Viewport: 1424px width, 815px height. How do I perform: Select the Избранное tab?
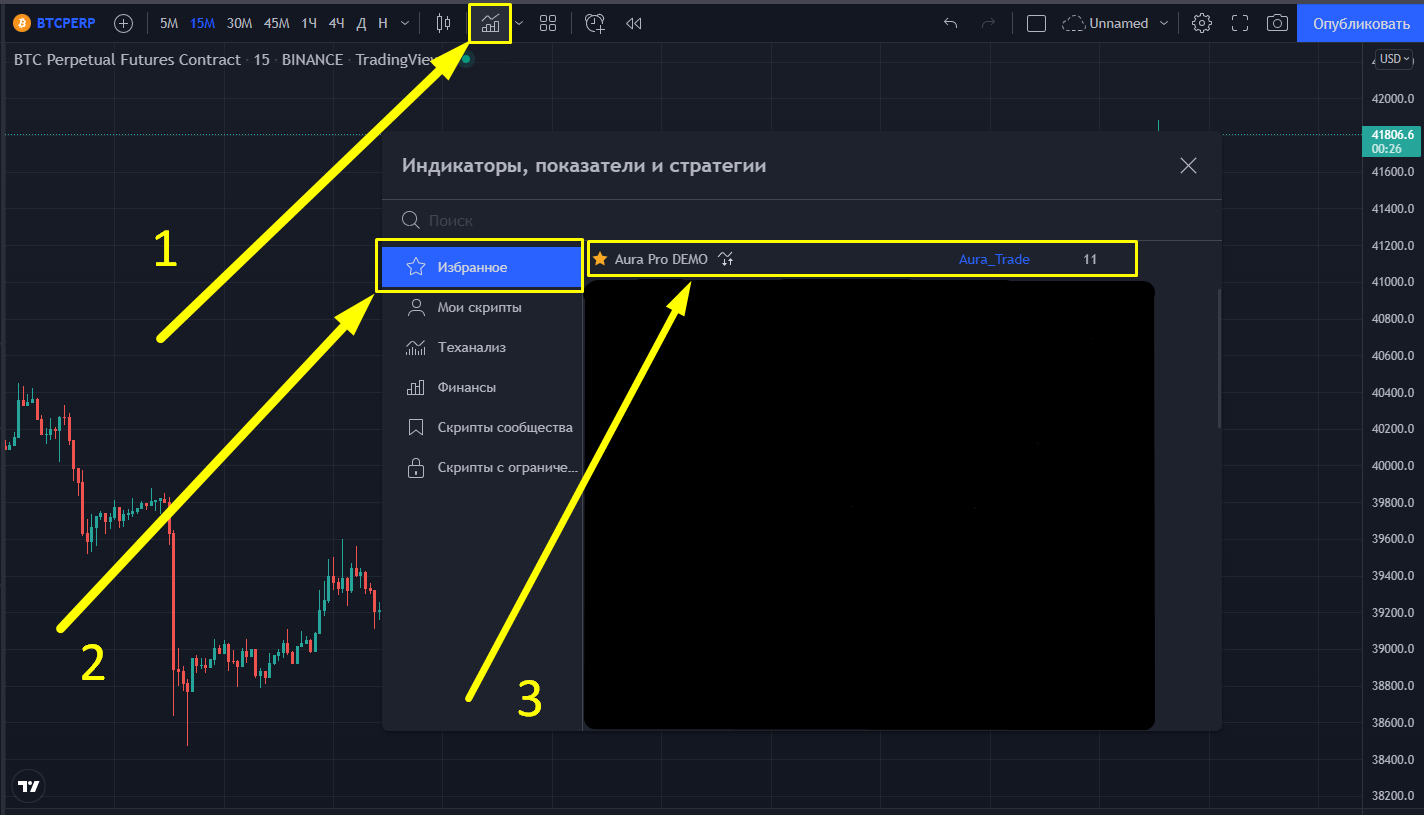pos(481,268)
